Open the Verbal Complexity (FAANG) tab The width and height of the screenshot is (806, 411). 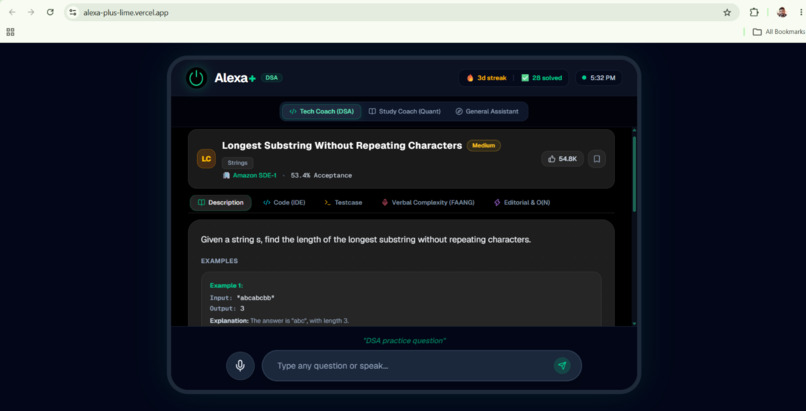click(x=428, y=203)
